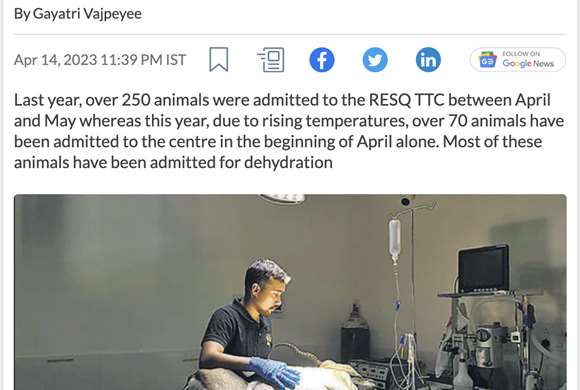Click the Google News logo icon
Viewport: 580px width, 390px height.
tap(488, 60)
